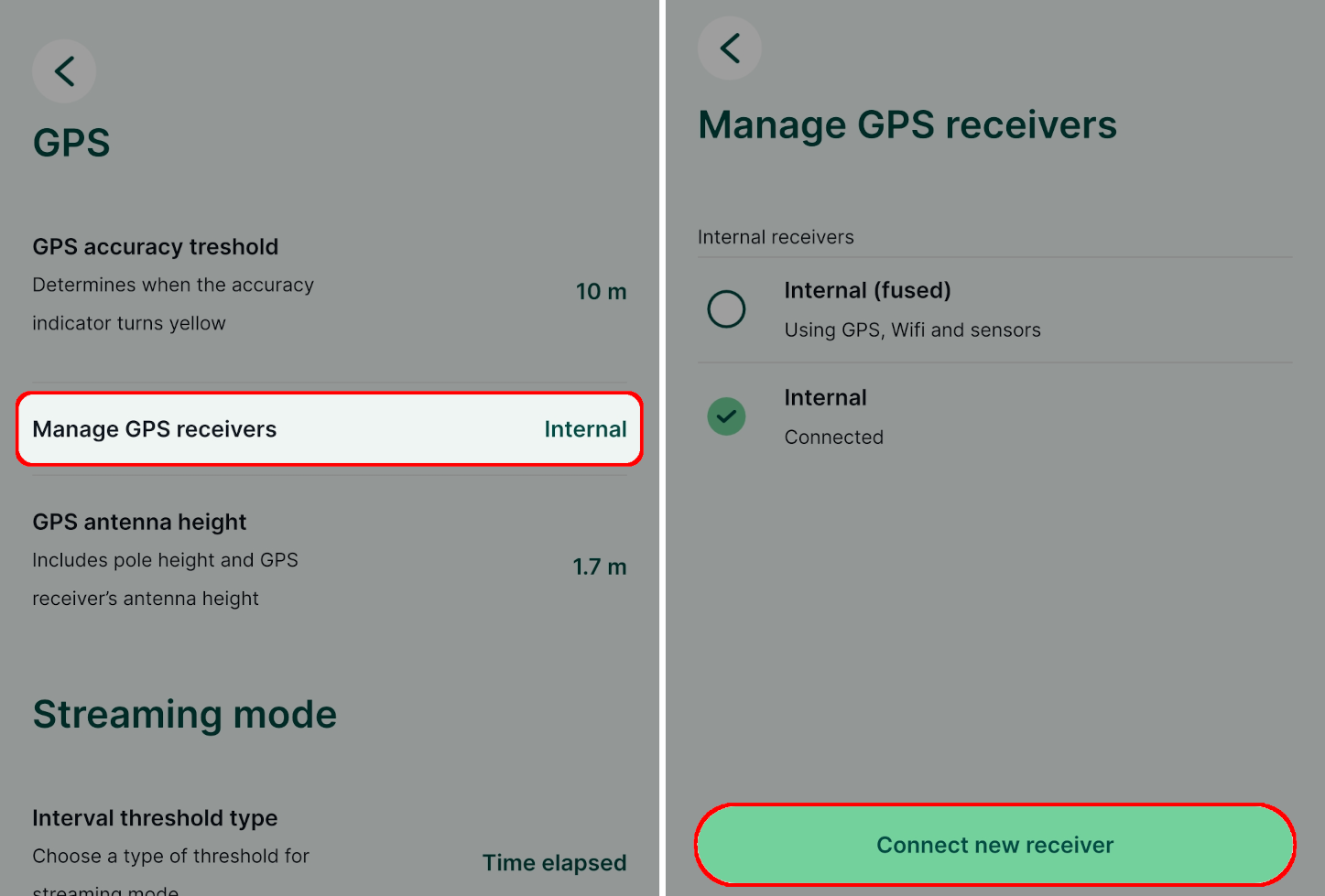Image resolution: width=1325 pixels, height=896 pixels.
Task: Tap the Manage GPS receivers page title
Action: point(907,124)
